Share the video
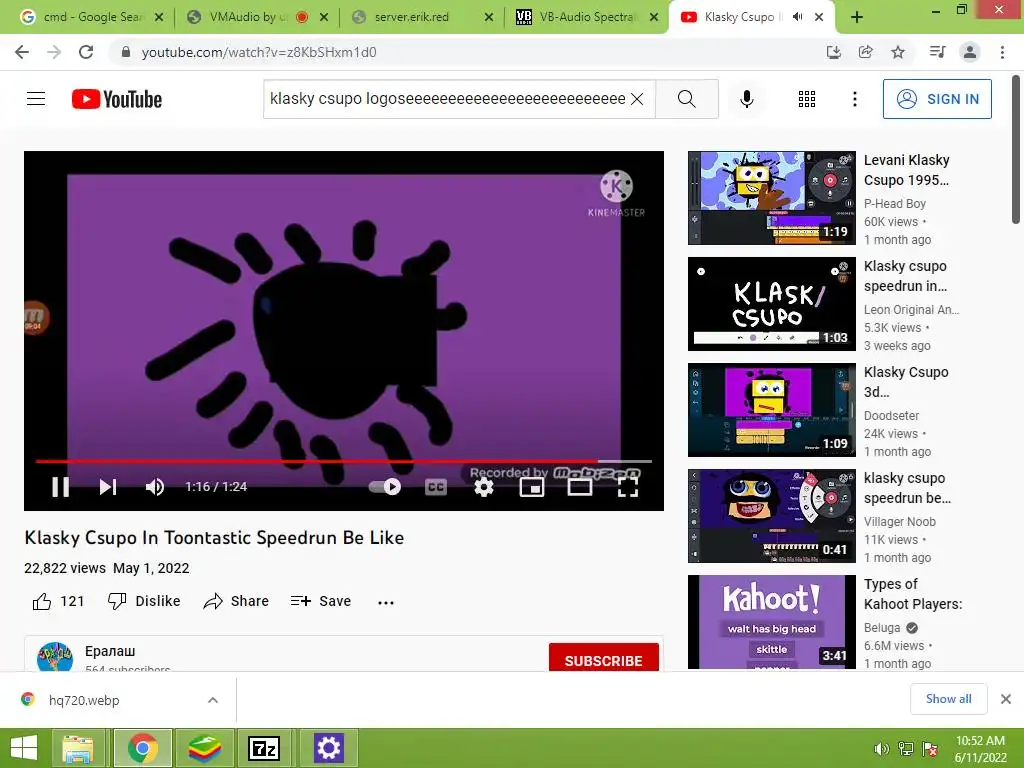 236,601
